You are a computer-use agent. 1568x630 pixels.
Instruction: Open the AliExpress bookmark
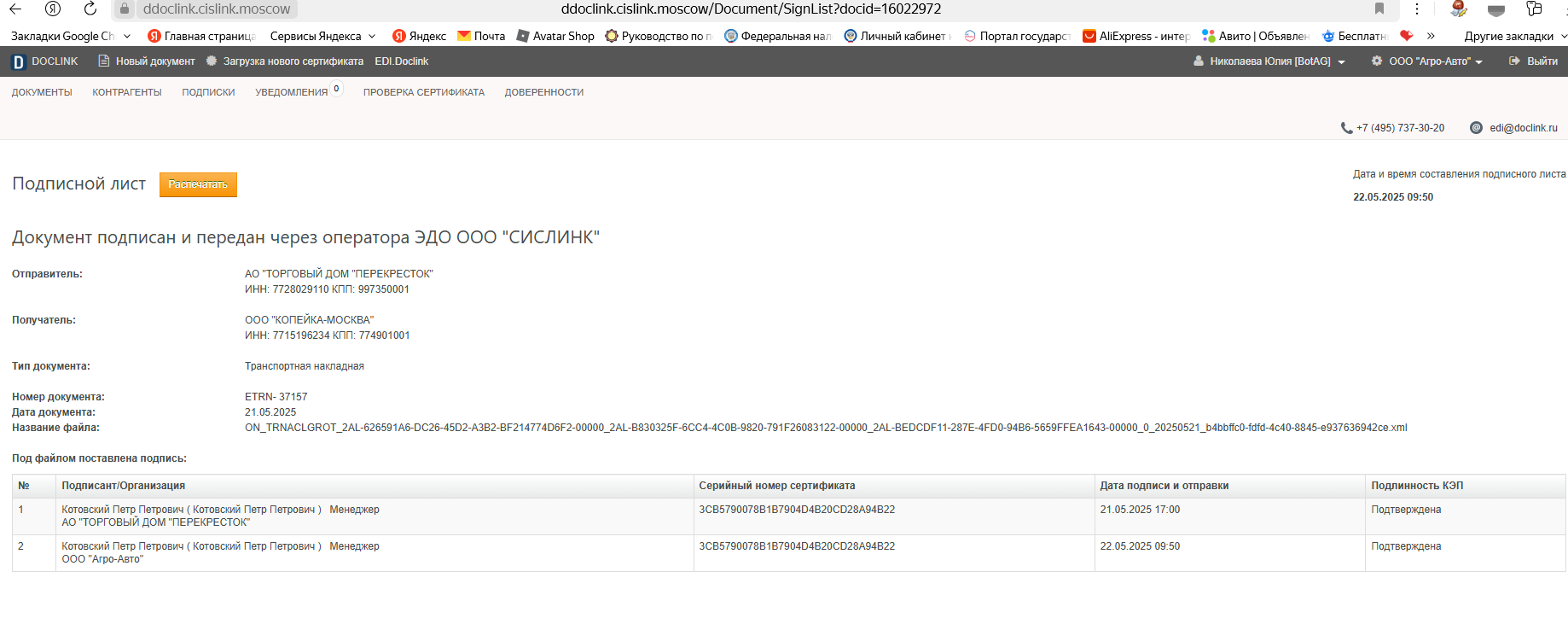coord(1136,36)
